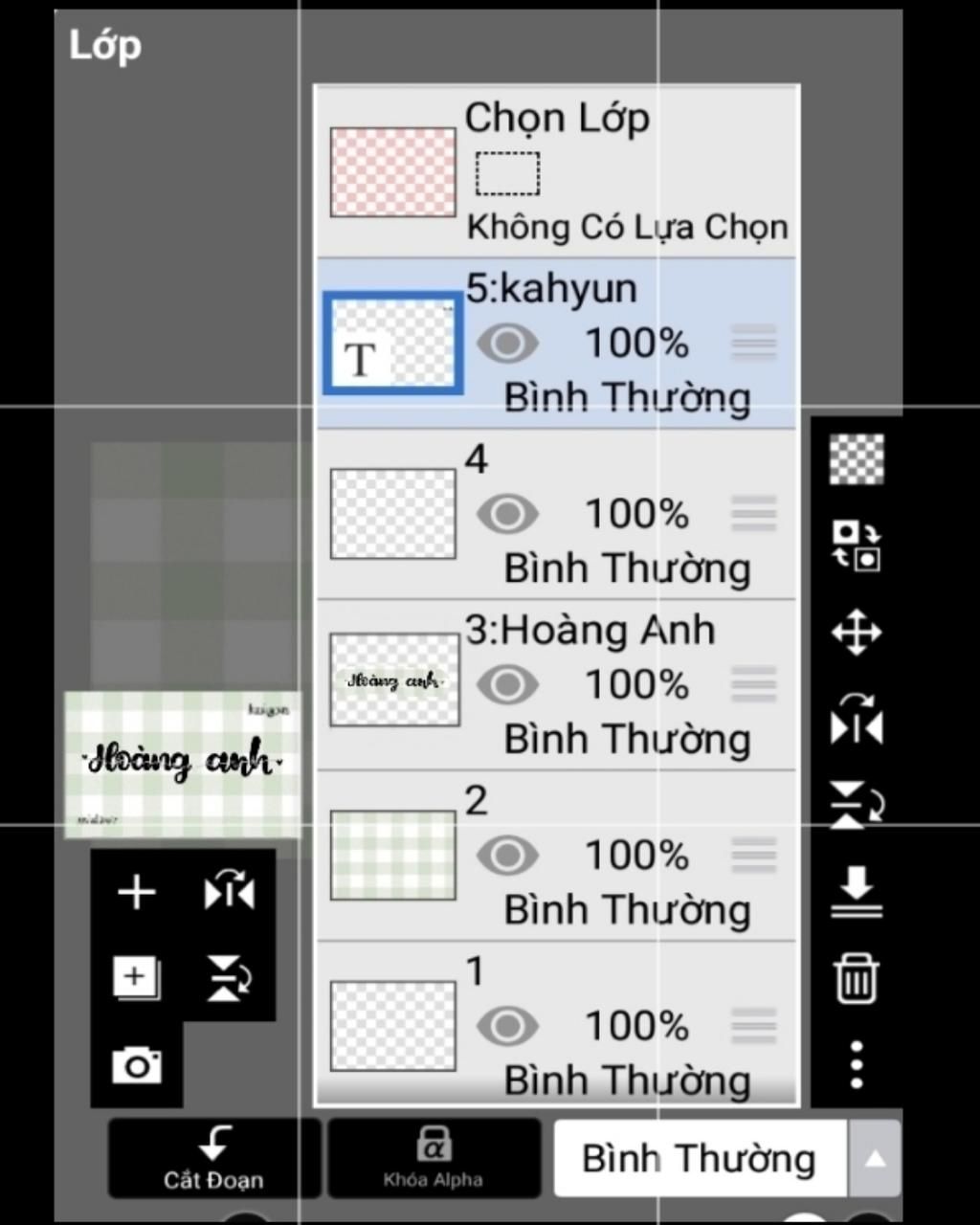
Task: Tap the plus icon to add a layer
Action: (x=137, y=892)
